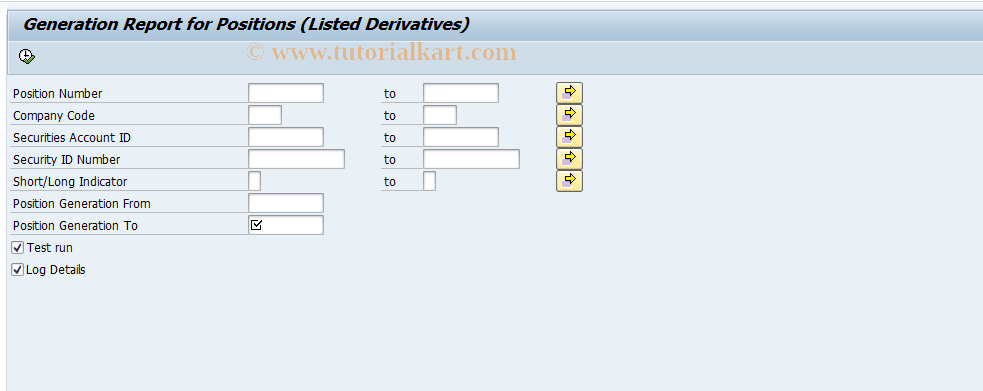This screenshot has width=983, height=391.
Task: Focus the Security ID Number from field
Action: (x=297, y=159)
